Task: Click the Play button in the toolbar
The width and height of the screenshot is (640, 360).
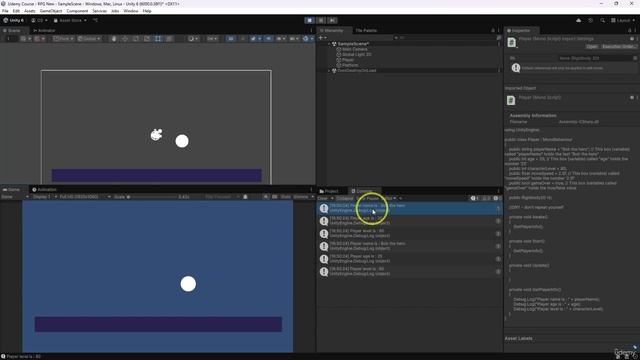Action: [309, 20]
